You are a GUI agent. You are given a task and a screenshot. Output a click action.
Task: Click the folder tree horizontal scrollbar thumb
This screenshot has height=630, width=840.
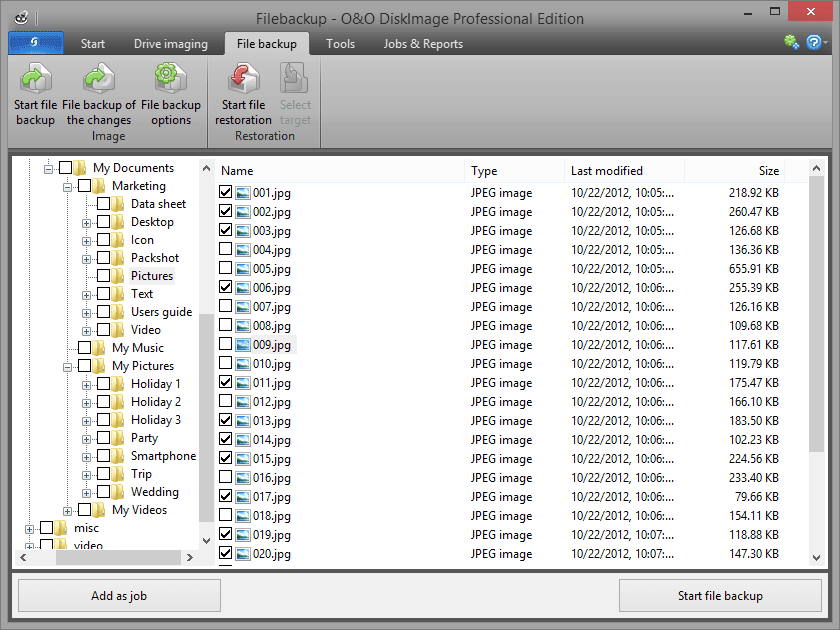pyautogui.click(x=118, y=557)
